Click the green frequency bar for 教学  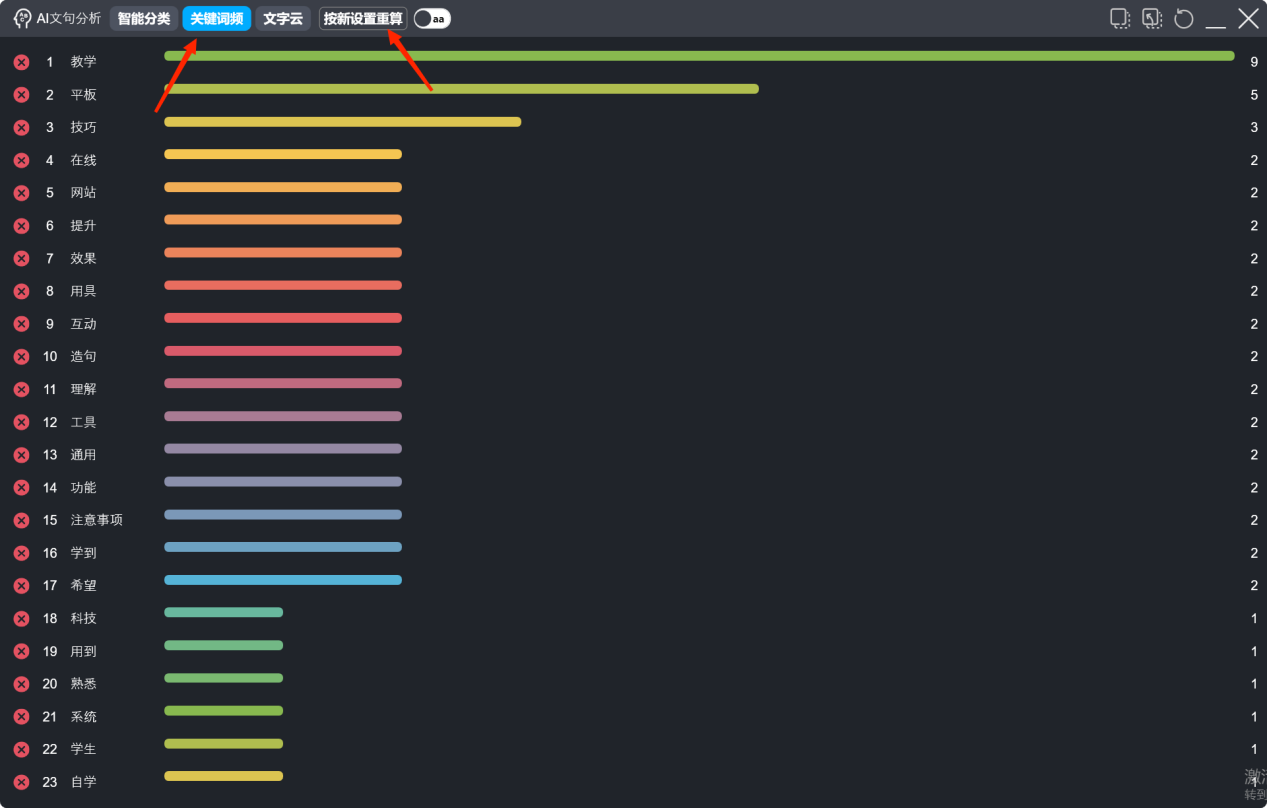(x=698, y=56)
